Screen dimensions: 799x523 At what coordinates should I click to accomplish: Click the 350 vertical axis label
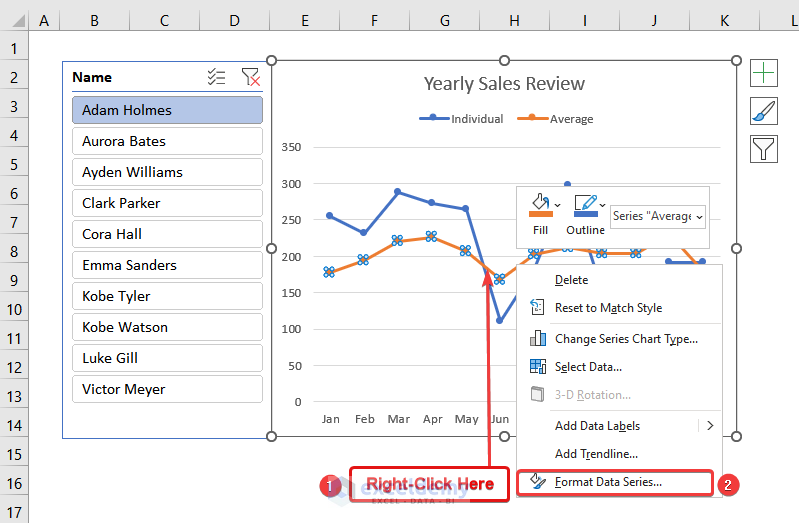click(291, 147)
